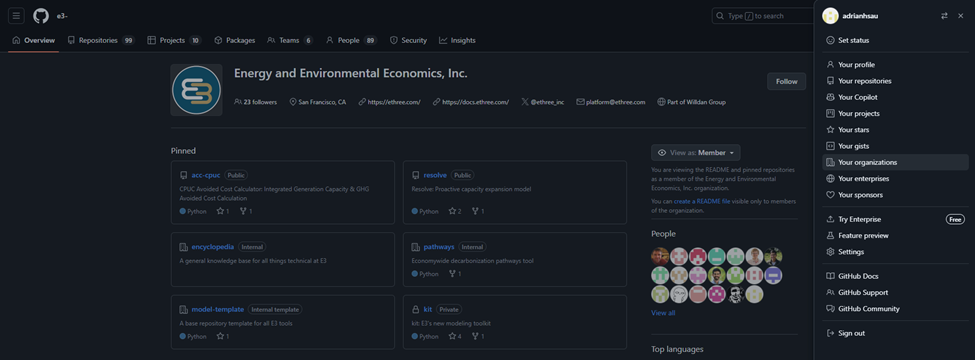Open the kit private repository
The width and height of the screenshot is (975, 360).
pos(428,309)
